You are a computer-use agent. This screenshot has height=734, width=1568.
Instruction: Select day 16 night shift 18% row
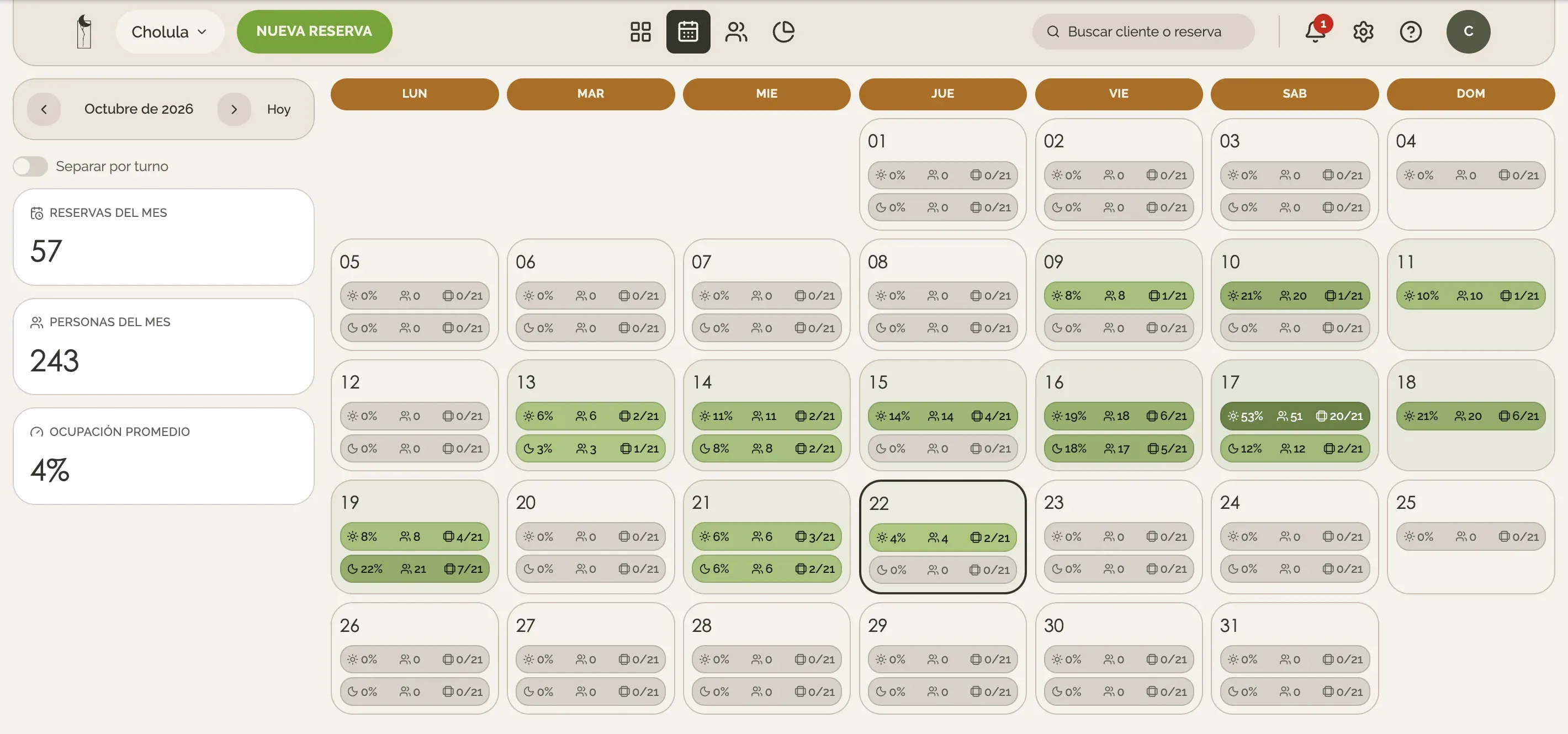(1119, 449)
